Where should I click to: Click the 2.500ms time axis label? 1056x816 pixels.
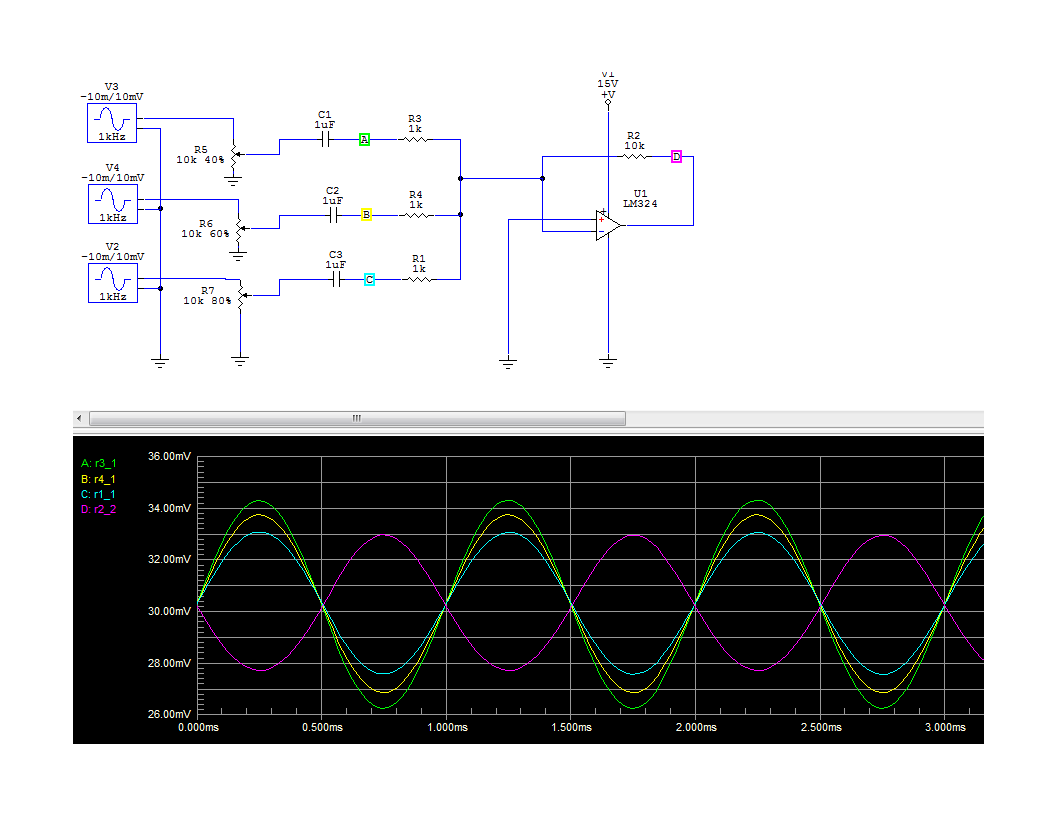pyautogui.click(x=821, y=727)
